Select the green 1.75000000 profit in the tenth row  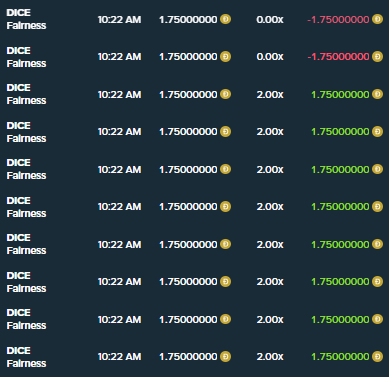coord(340,357)
